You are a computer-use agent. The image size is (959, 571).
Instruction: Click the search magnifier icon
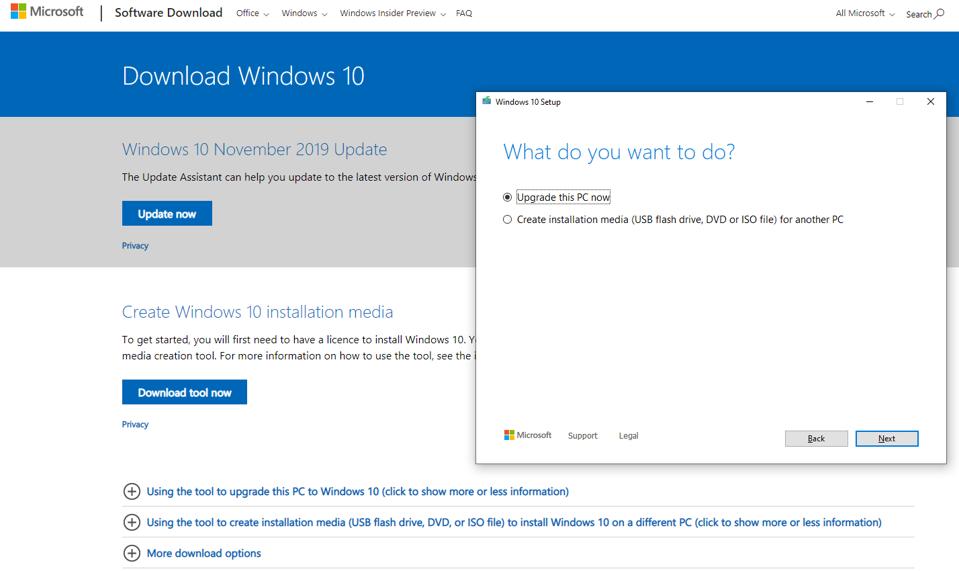click(x=939, y=14)
